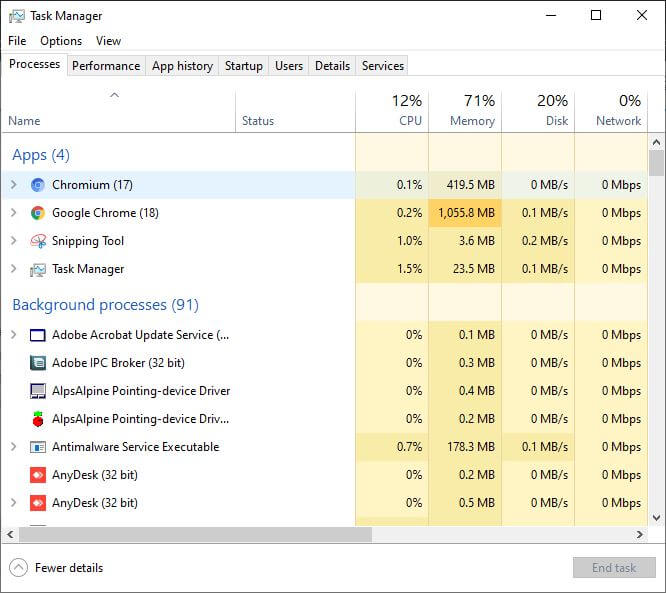The height and width of the screenshot is (593, 666).
Task: Sort by the Name column header
Action: 119,111
